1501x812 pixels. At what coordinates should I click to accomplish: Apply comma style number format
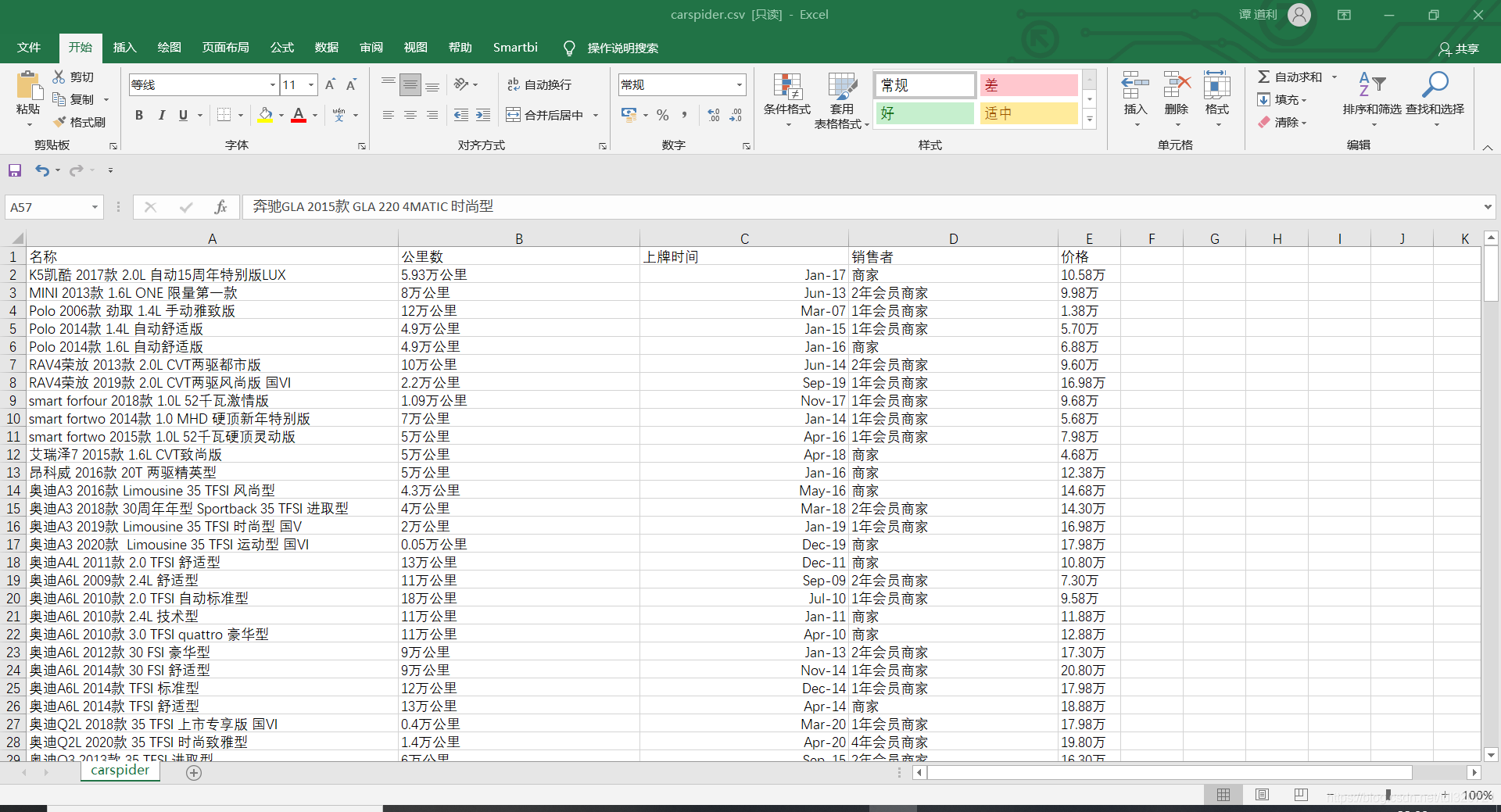pyautogui.click(x=685, y=115)
